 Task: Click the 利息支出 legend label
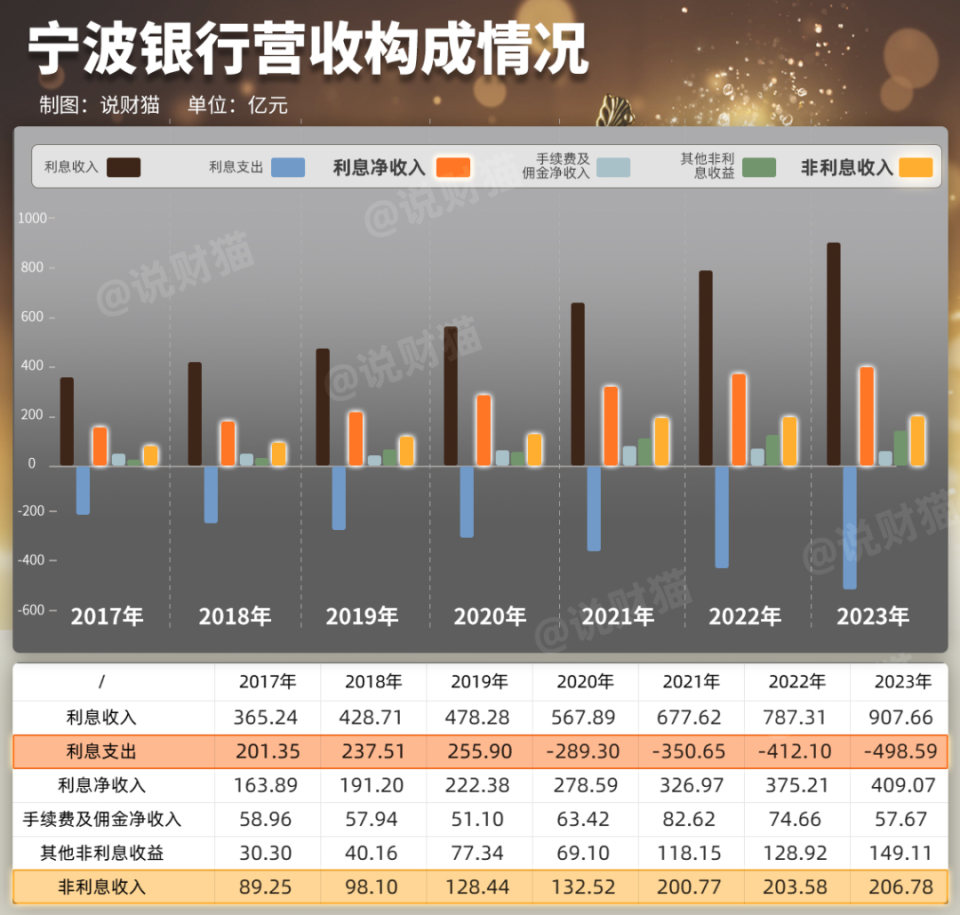click(236, 167)
